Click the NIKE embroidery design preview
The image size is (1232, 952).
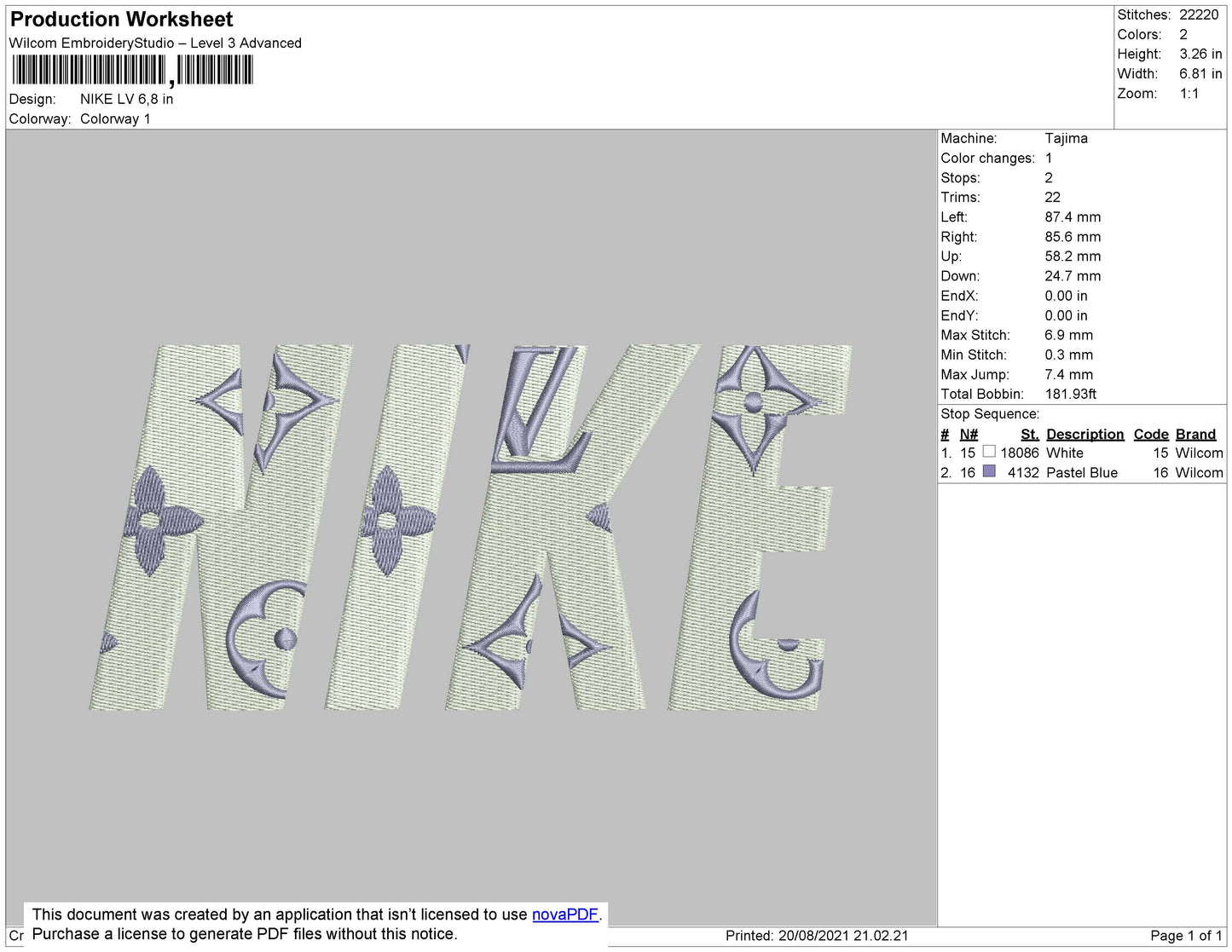[471, 528]
